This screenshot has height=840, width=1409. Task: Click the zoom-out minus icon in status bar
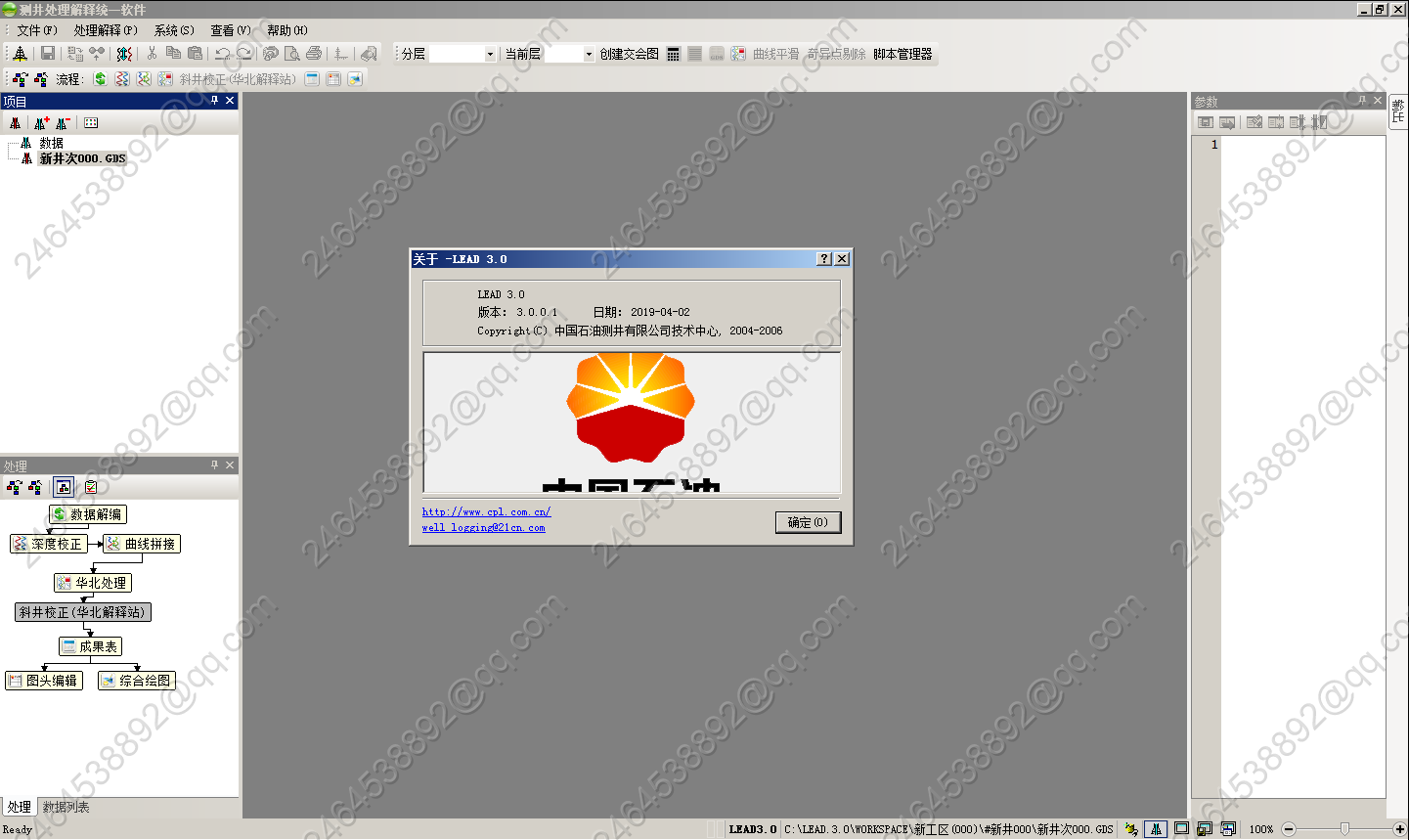point(1289,829)
